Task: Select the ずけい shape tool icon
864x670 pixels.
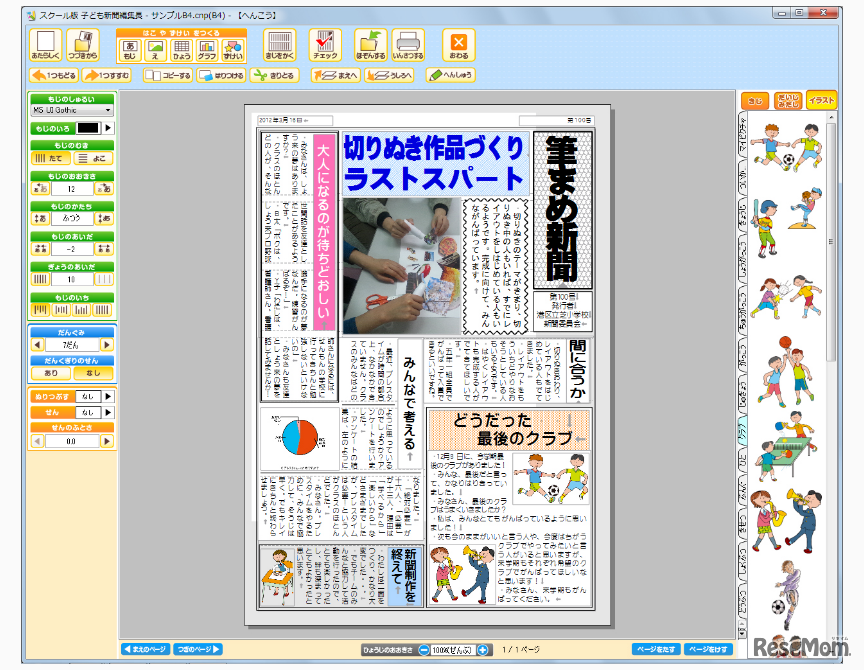Action: (232, 49)
